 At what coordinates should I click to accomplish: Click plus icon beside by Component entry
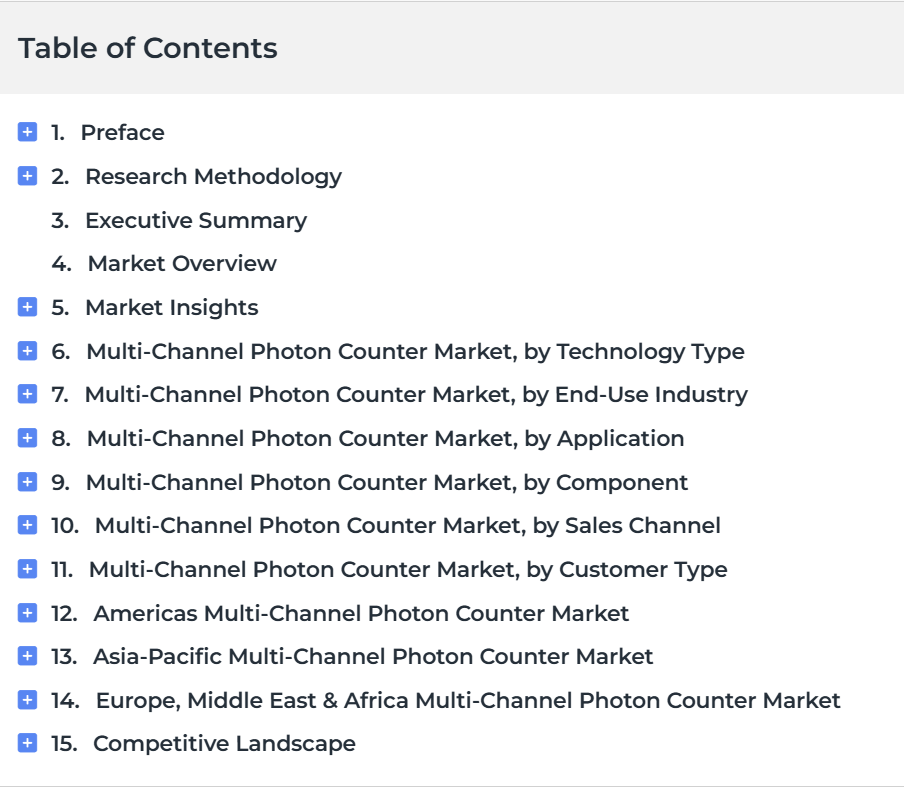click(x=27, y=481)
